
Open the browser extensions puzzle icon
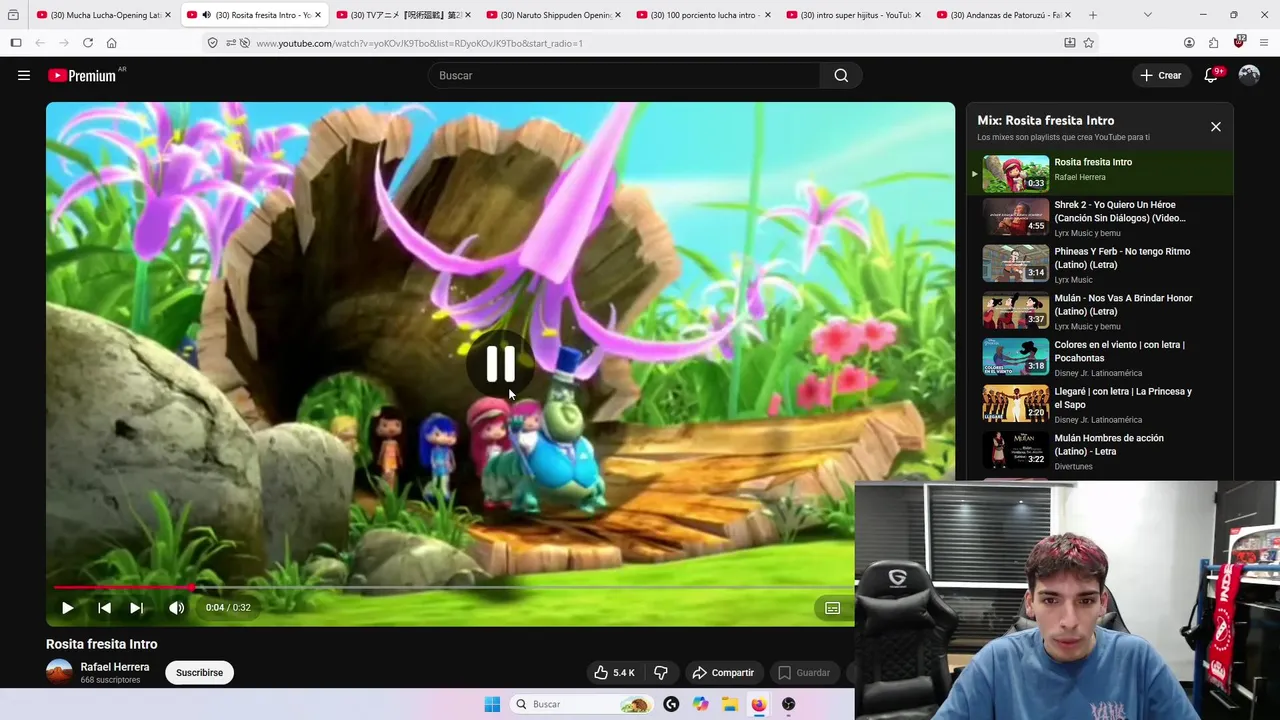click(x=1214, y=43)
